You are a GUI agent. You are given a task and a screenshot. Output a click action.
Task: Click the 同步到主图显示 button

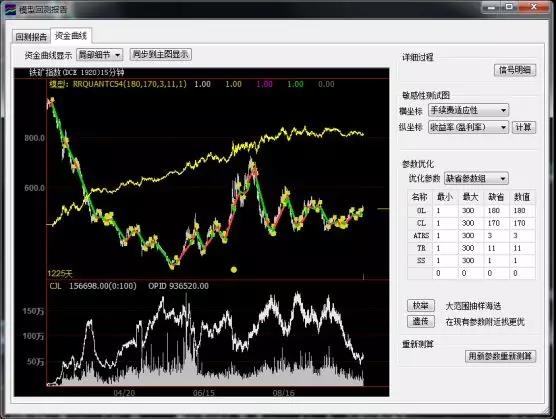pos(161,55)
